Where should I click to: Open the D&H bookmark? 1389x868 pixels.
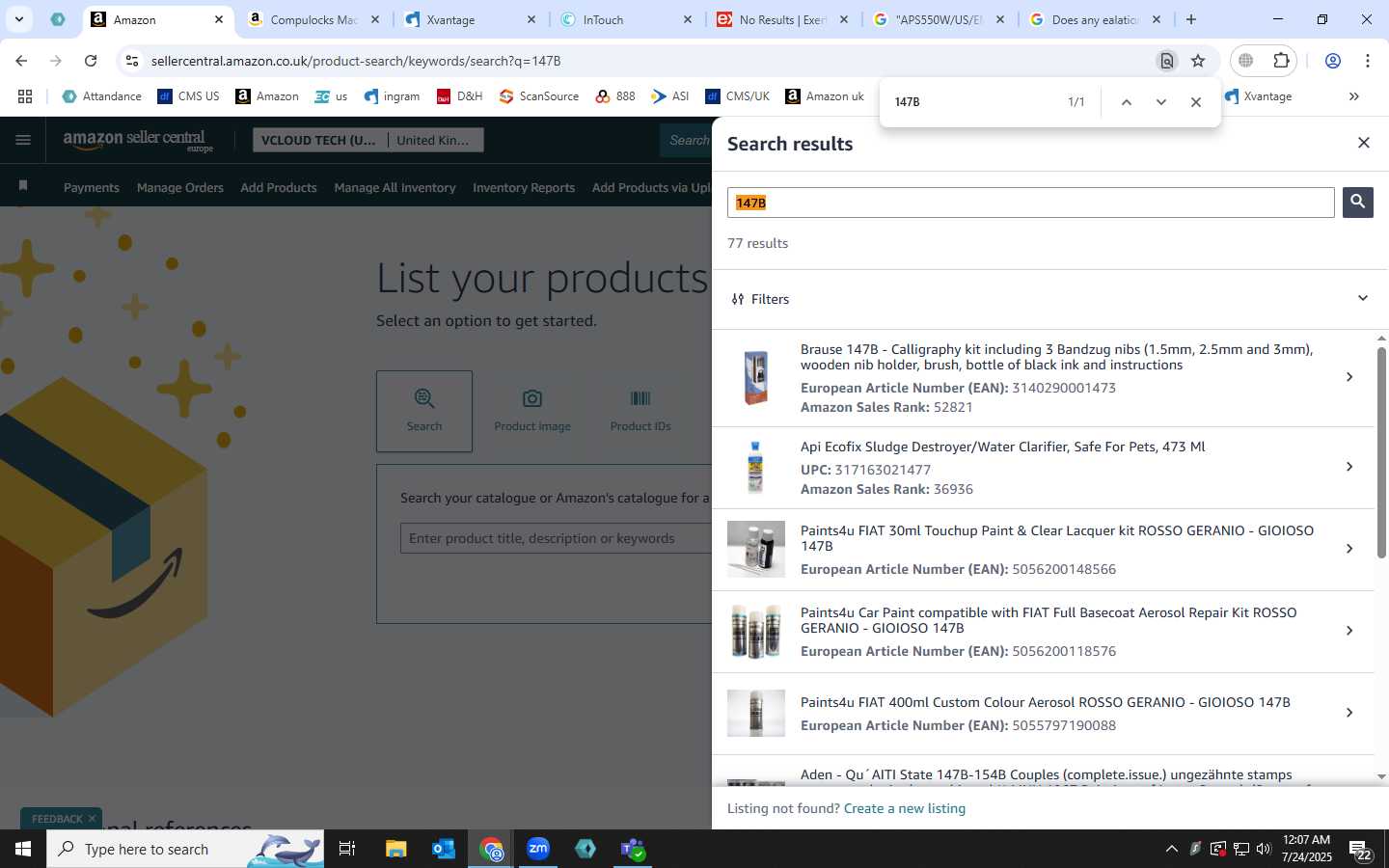459,96
